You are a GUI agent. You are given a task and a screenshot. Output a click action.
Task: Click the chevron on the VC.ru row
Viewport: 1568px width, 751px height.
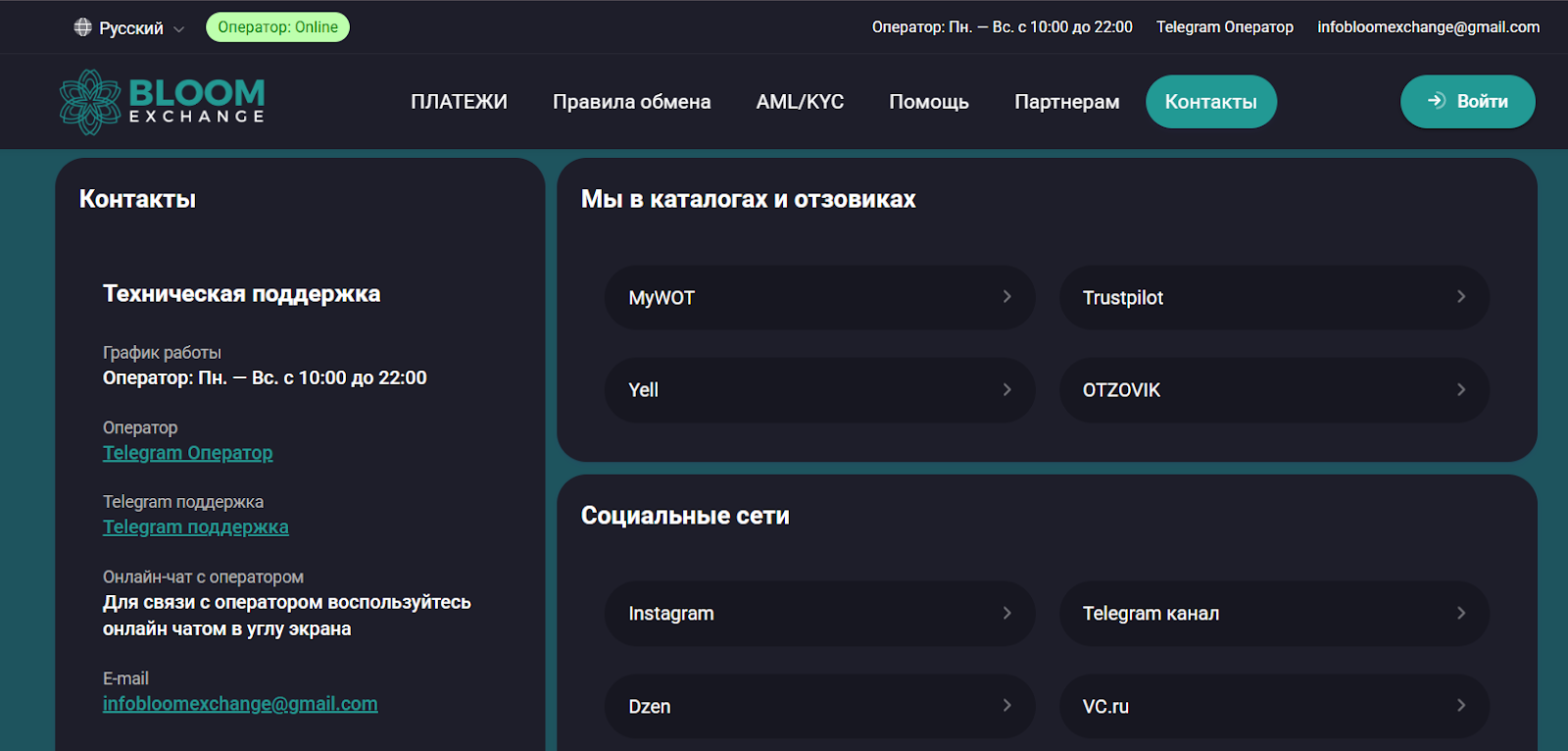click(x=1461, y=706)
